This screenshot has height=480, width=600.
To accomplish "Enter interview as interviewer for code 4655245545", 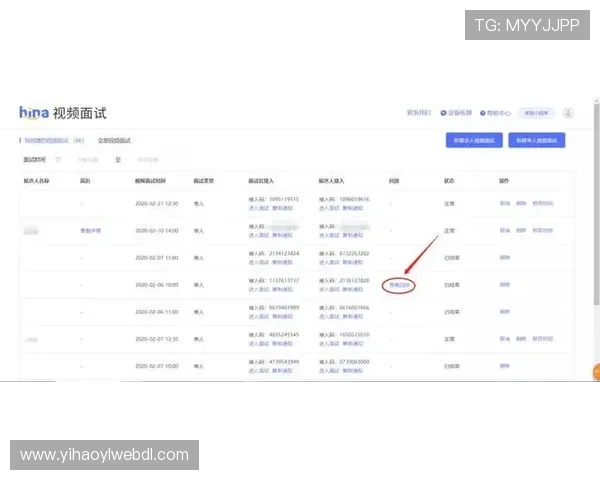I will [259, 344].
